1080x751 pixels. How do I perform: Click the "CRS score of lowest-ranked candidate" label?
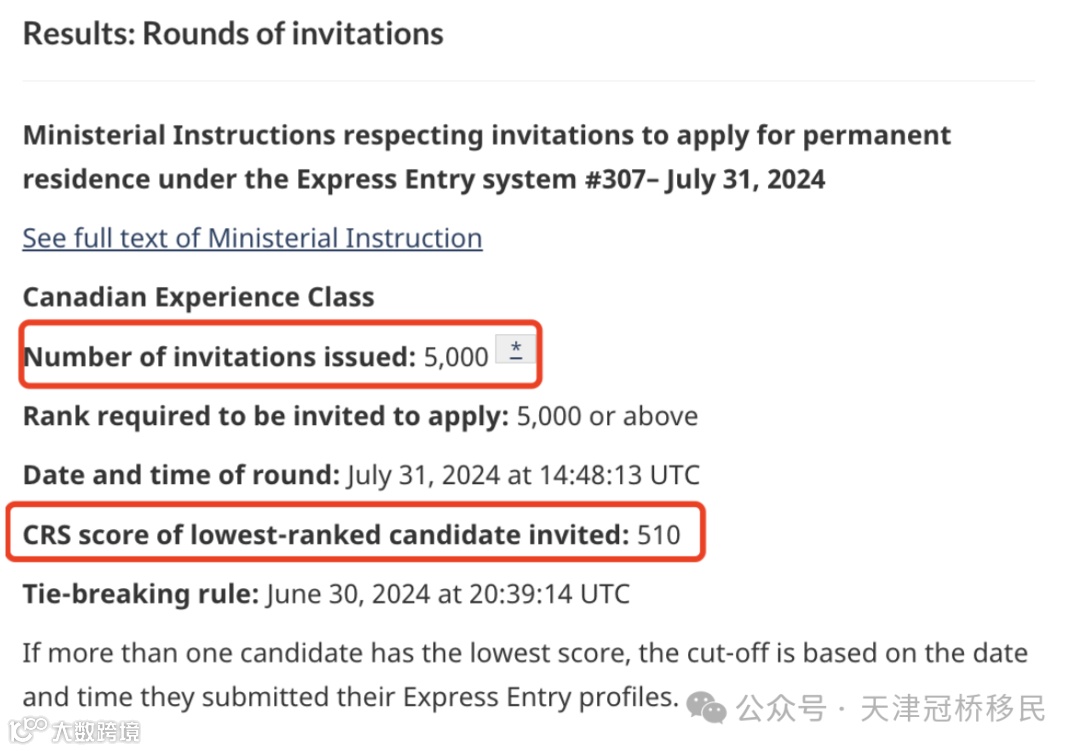point(326,534)
